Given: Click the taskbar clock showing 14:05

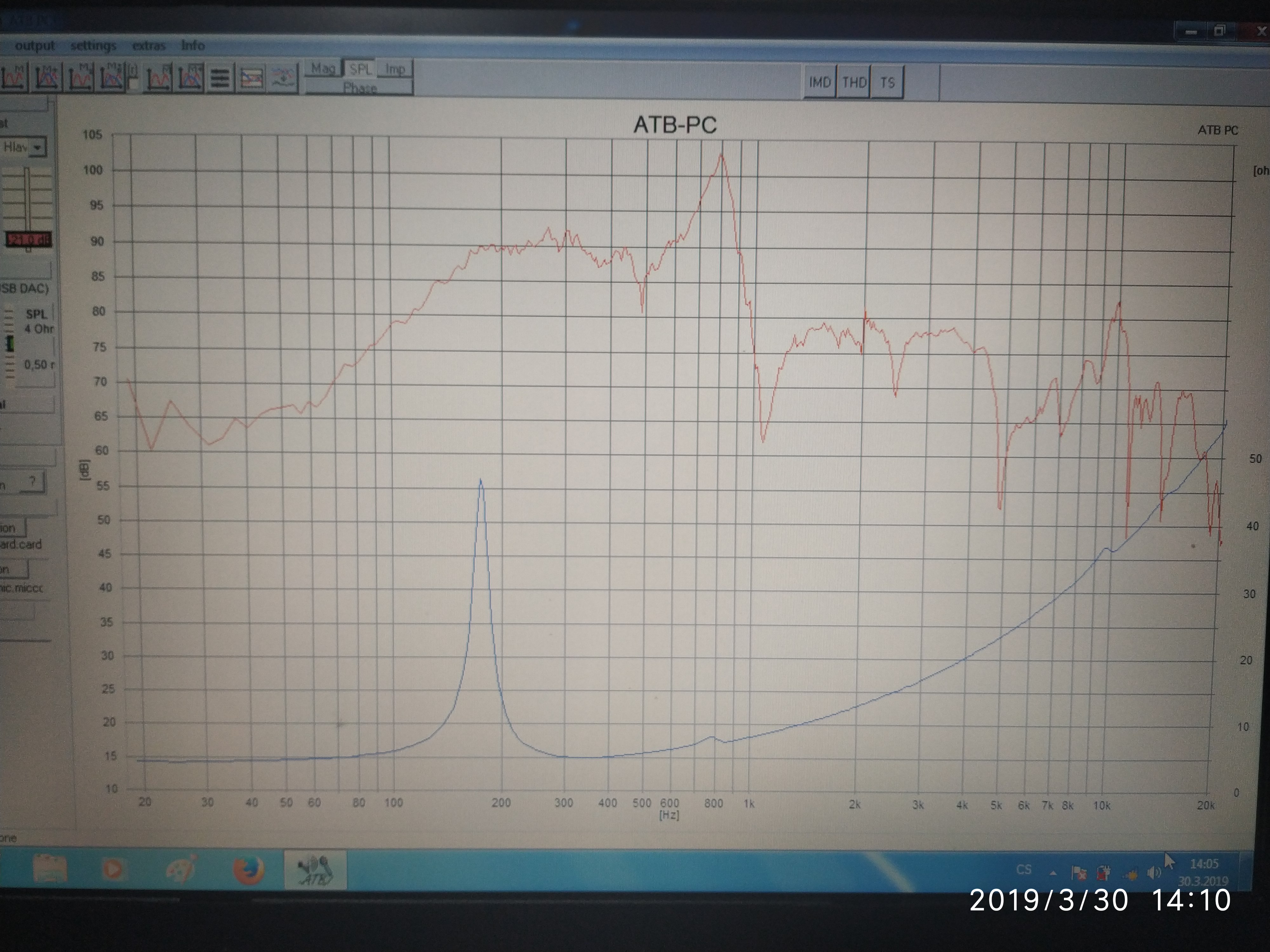Looking at the screenshot, I should click(1203, 872).
